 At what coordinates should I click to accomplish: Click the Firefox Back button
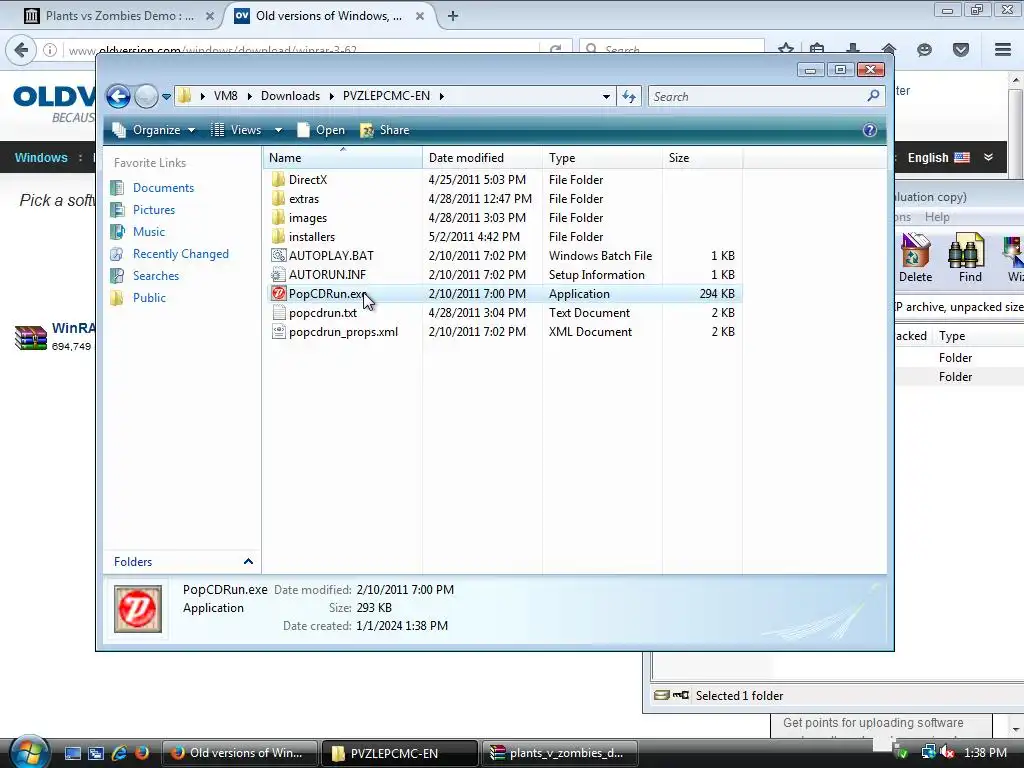click(x=21, y=50)
